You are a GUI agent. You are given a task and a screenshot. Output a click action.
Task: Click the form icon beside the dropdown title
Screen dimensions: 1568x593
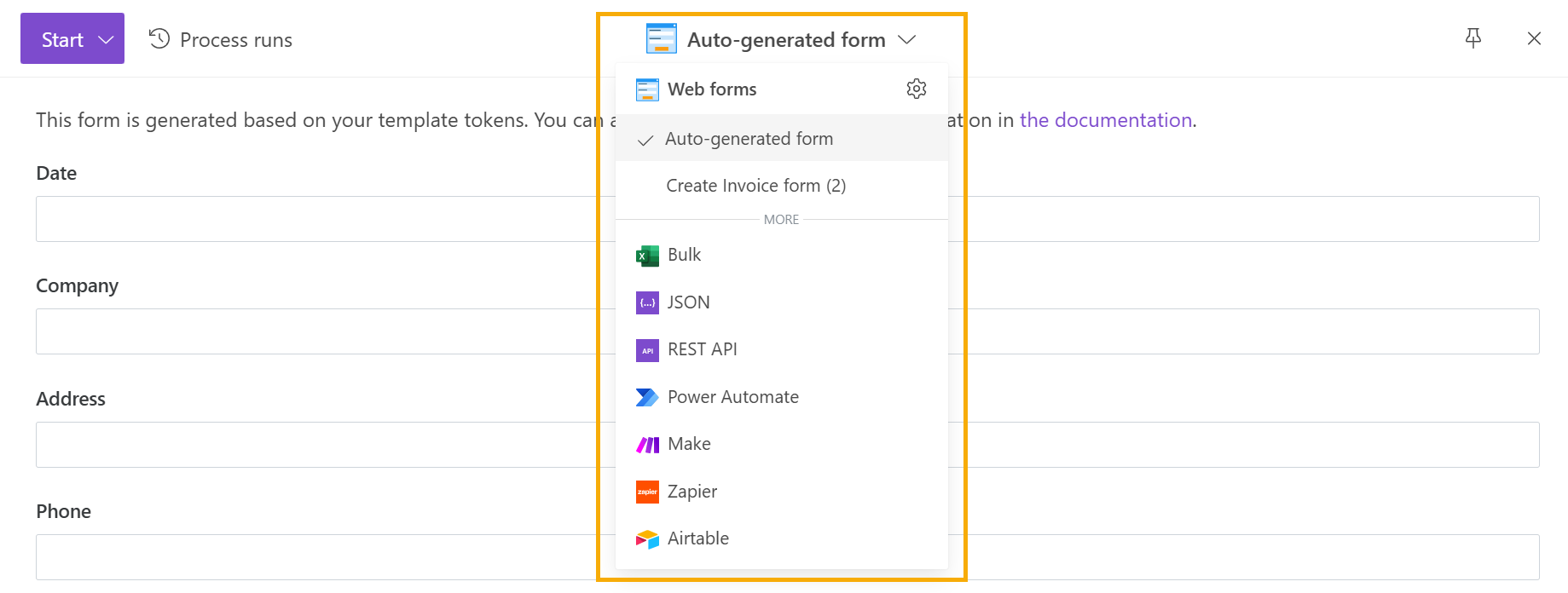click(x=662, y=39)
